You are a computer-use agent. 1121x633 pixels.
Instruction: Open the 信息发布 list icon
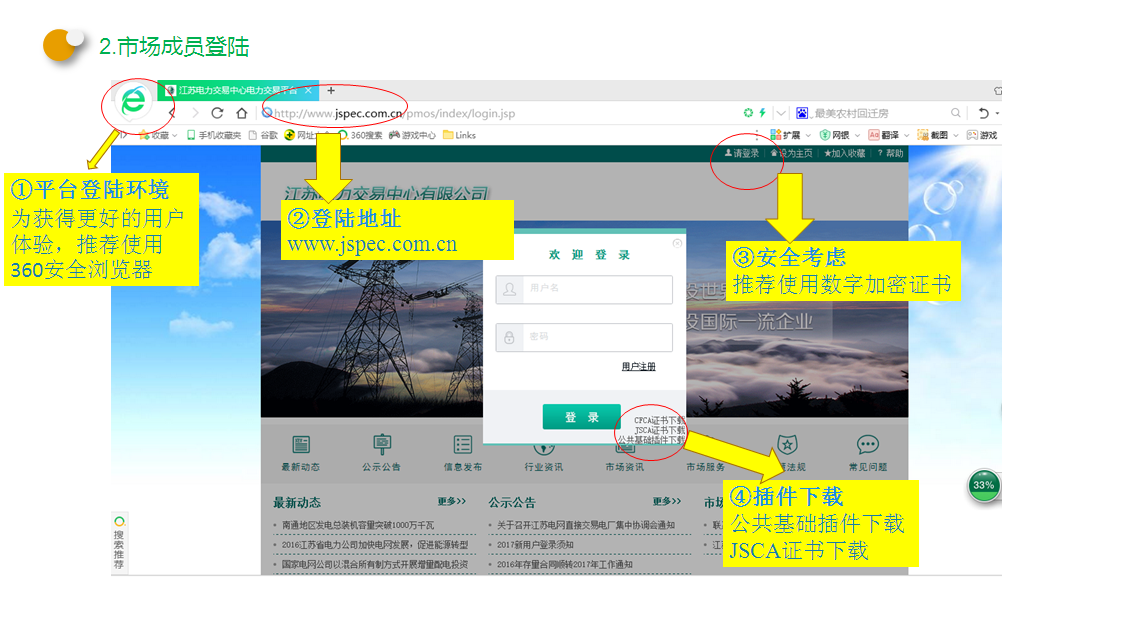coord(462,445)
